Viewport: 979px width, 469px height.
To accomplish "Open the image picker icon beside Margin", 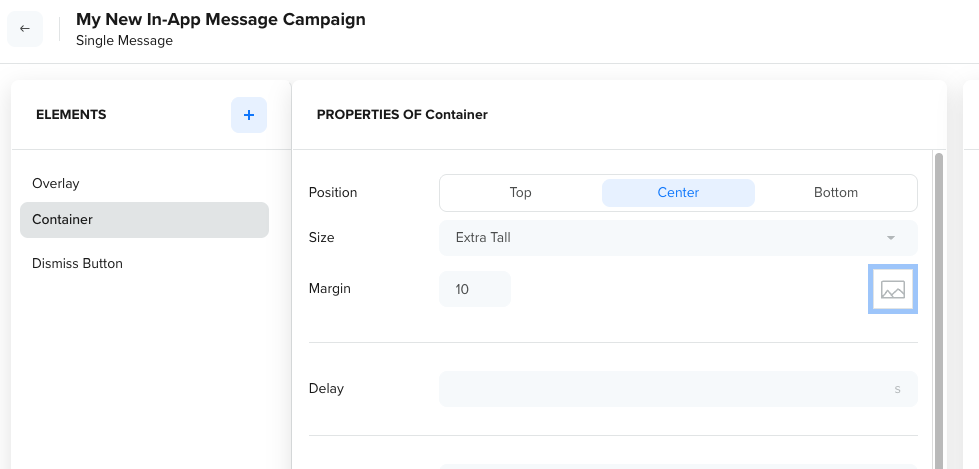I will tap(893, 289).
